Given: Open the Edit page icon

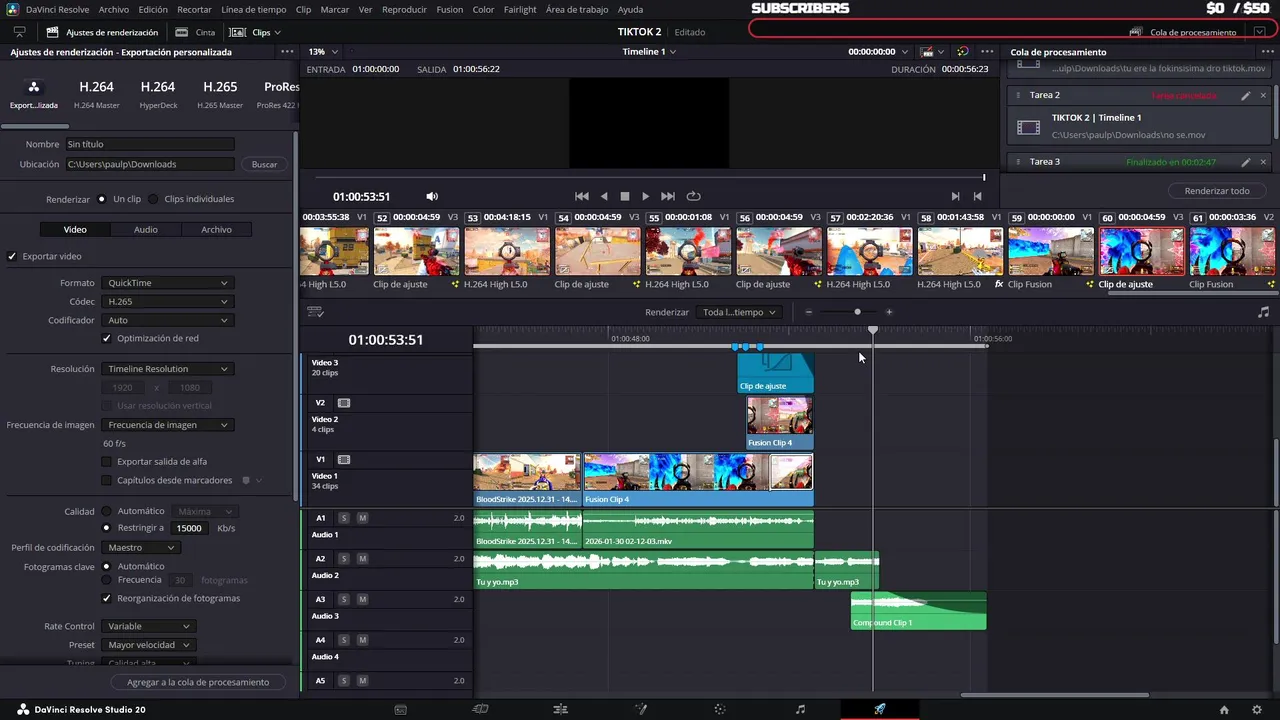Looking at the screenshot, I should click(560, 709).
